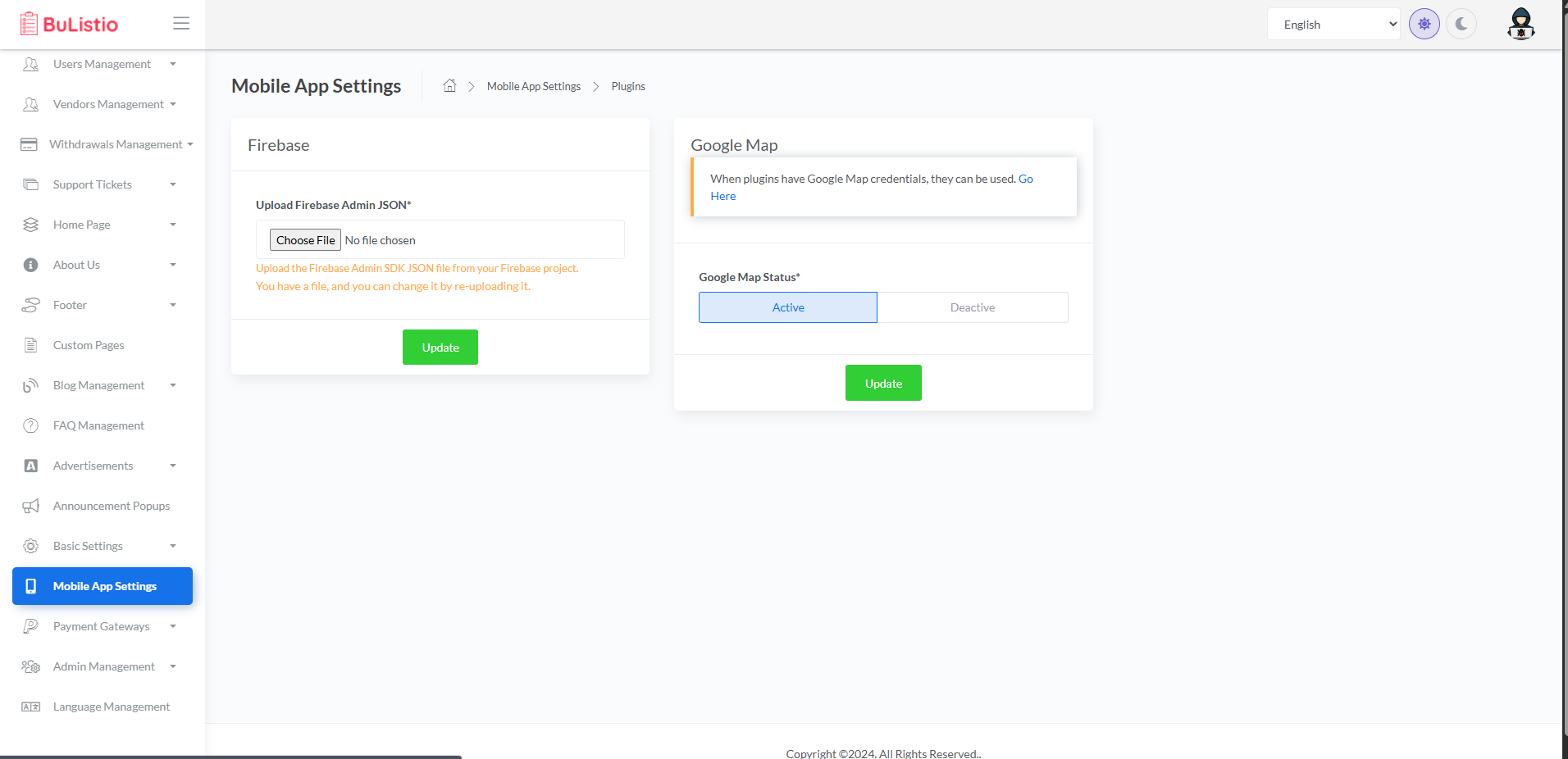Click Mobile App Settings breadcrumb link
The width and height of the screenshot is (1568, 759).
[534, 86]
